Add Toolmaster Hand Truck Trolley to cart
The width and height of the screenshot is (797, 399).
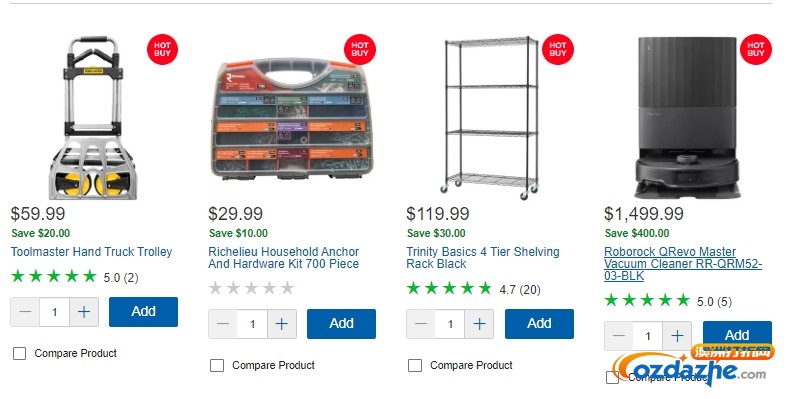(x=143, y=312)
